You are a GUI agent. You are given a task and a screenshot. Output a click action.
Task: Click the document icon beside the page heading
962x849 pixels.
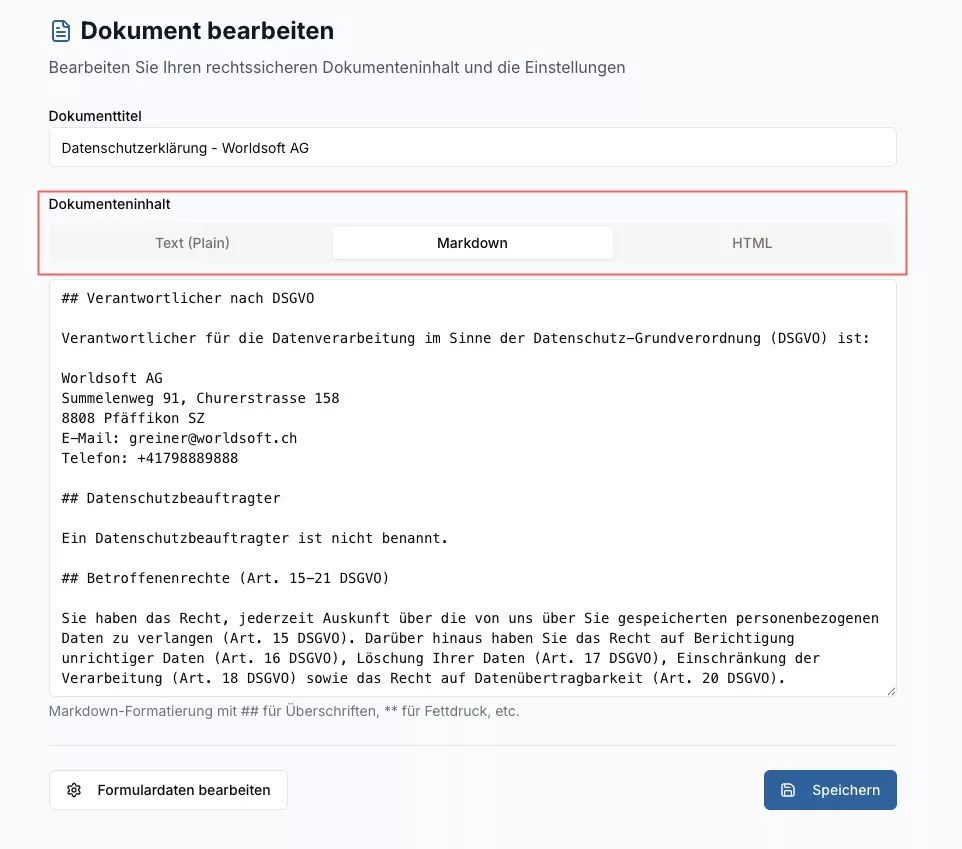coord(61,31)
